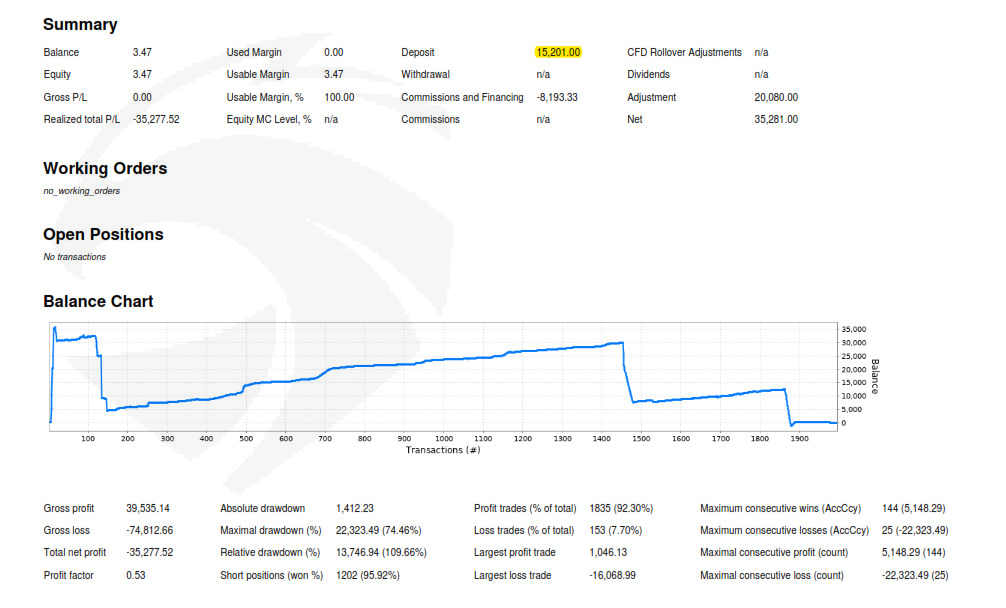Click Maximum consecutive losses value 25 (-22,323.49)
The width and height of the screenshot is (1006, 608).
(x=915, y=531)
